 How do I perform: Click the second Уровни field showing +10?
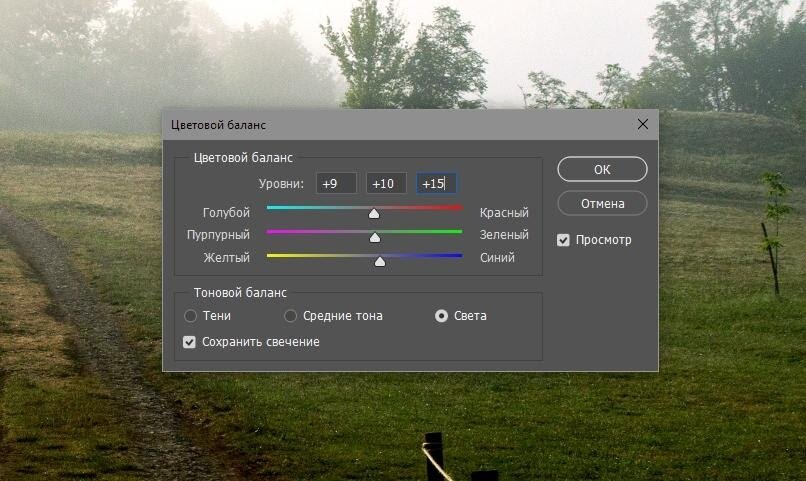click(386, 183)
